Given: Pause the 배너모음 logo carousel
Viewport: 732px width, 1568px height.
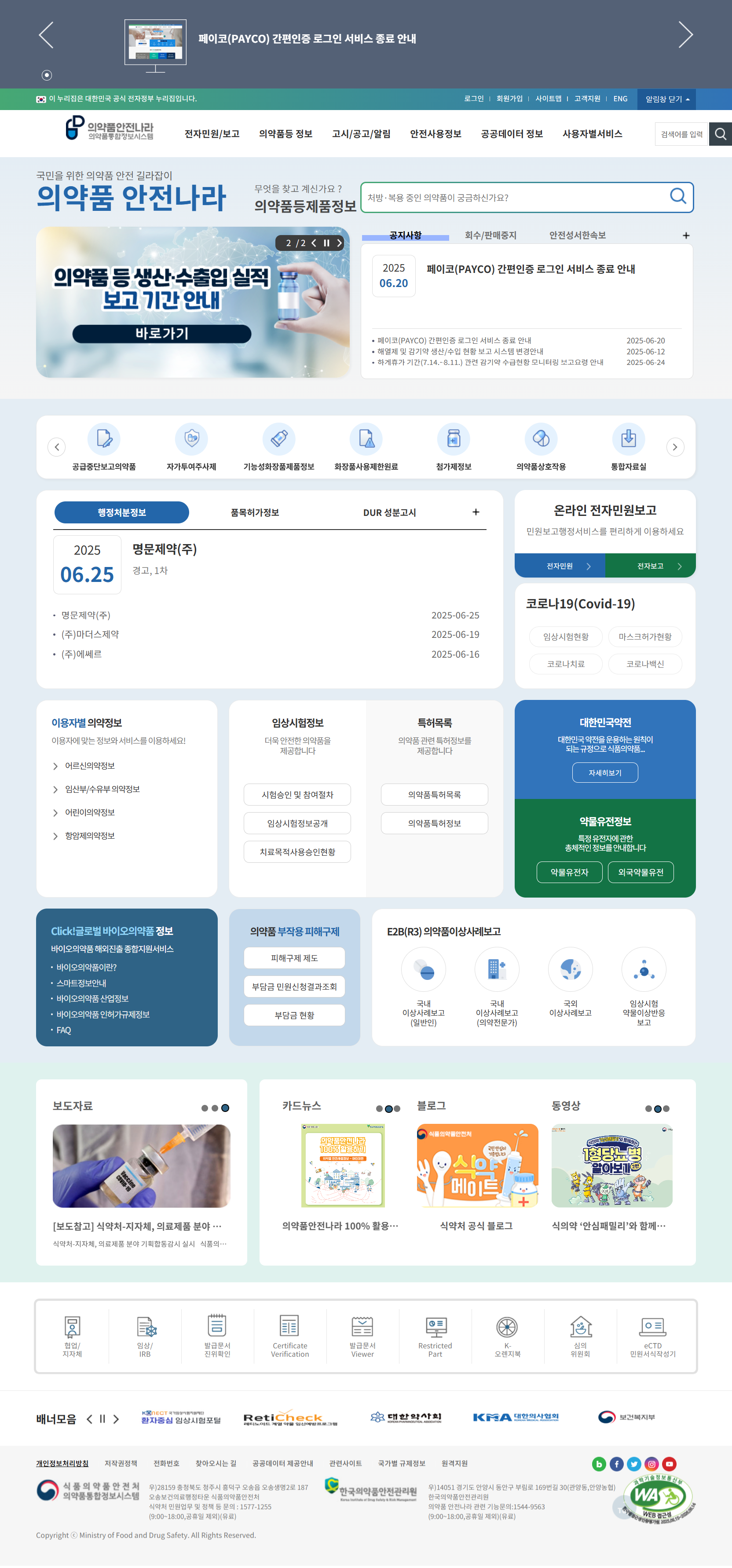Looking at the screenshot, I should (102, 1419).
